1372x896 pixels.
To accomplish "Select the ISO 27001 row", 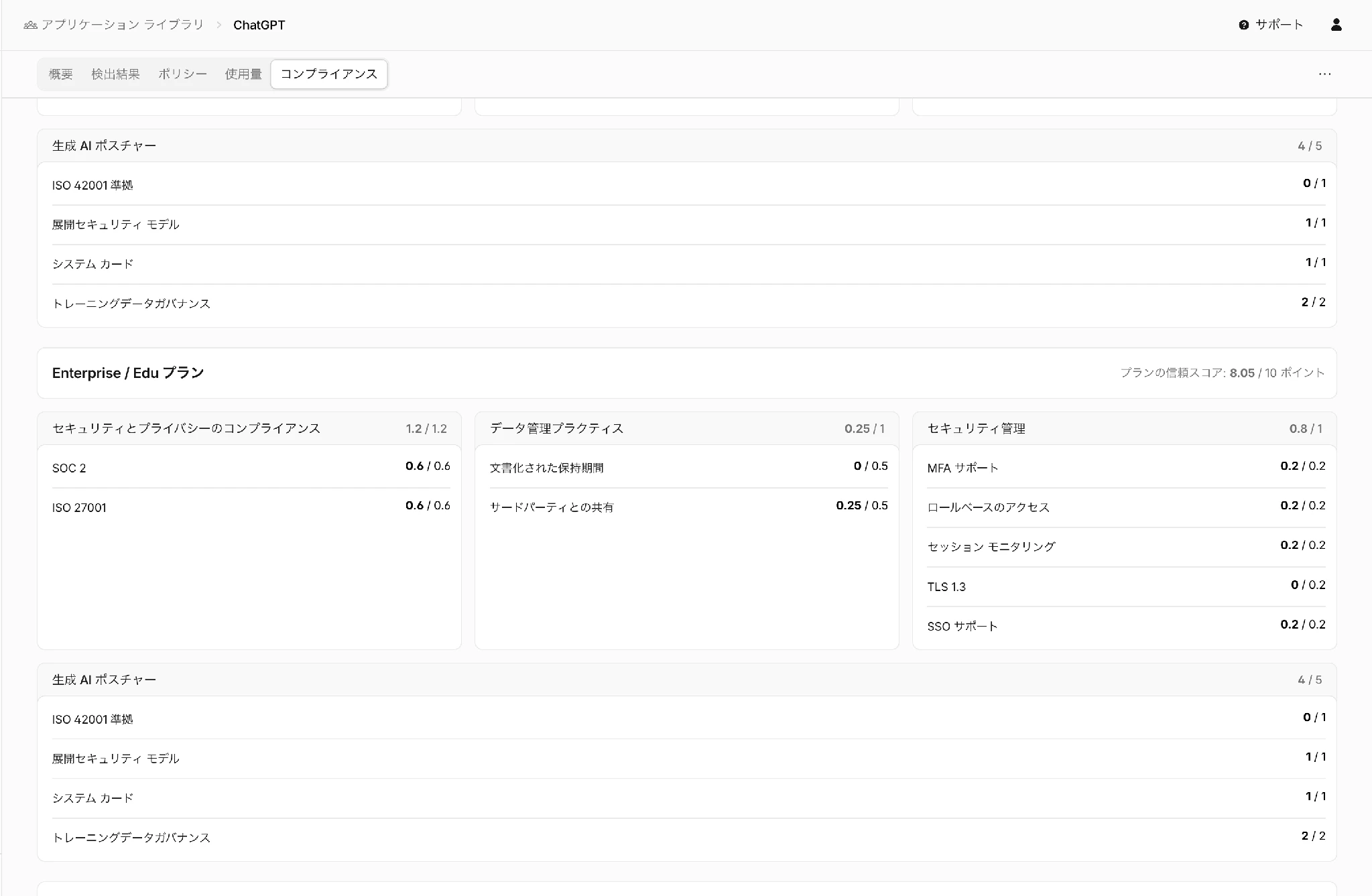I will click(251, 507).
